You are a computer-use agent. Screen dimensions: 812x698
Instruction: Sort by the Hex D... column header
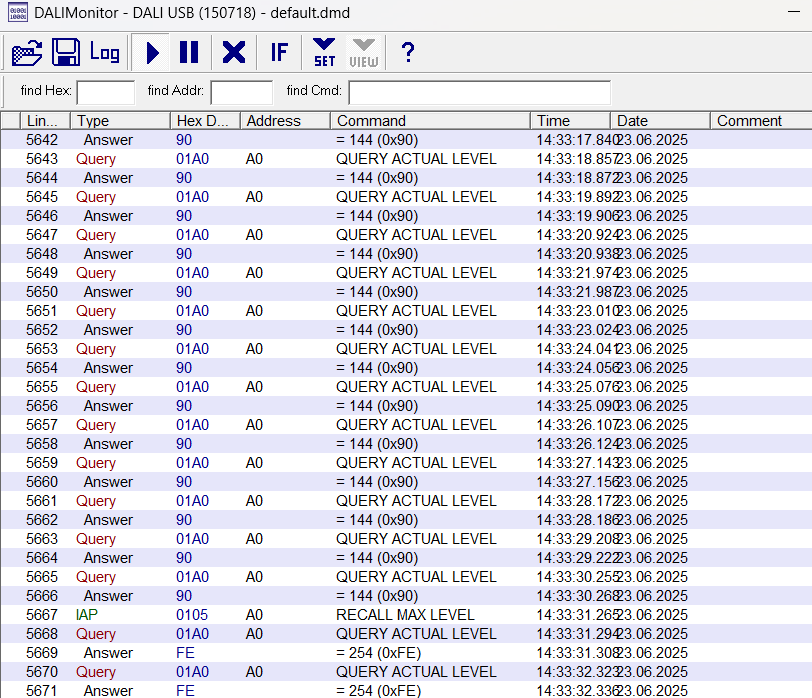click(x=205, y=121)
